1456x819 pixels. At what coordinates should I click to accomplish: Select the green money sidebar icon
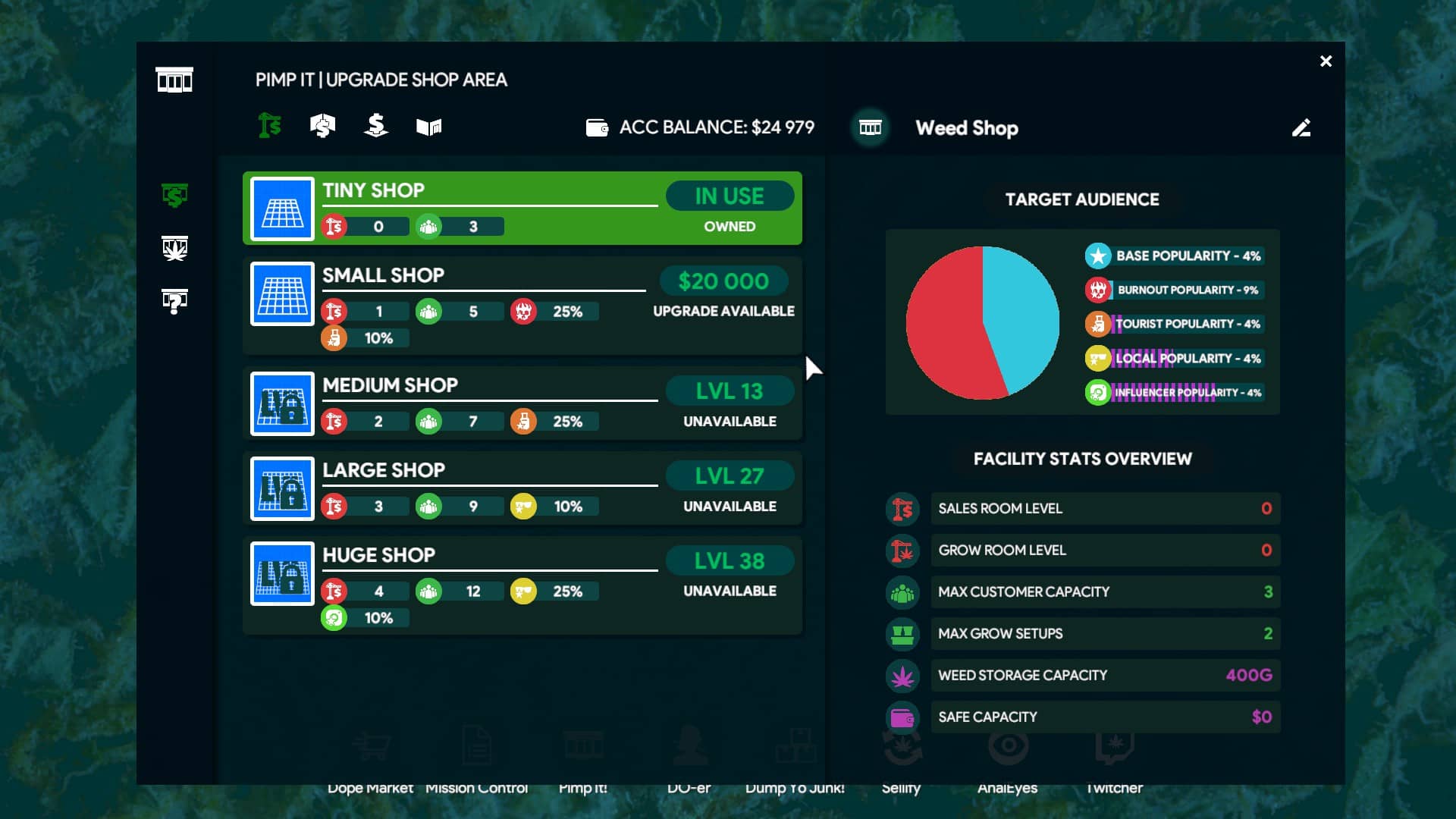pos(175,195)
